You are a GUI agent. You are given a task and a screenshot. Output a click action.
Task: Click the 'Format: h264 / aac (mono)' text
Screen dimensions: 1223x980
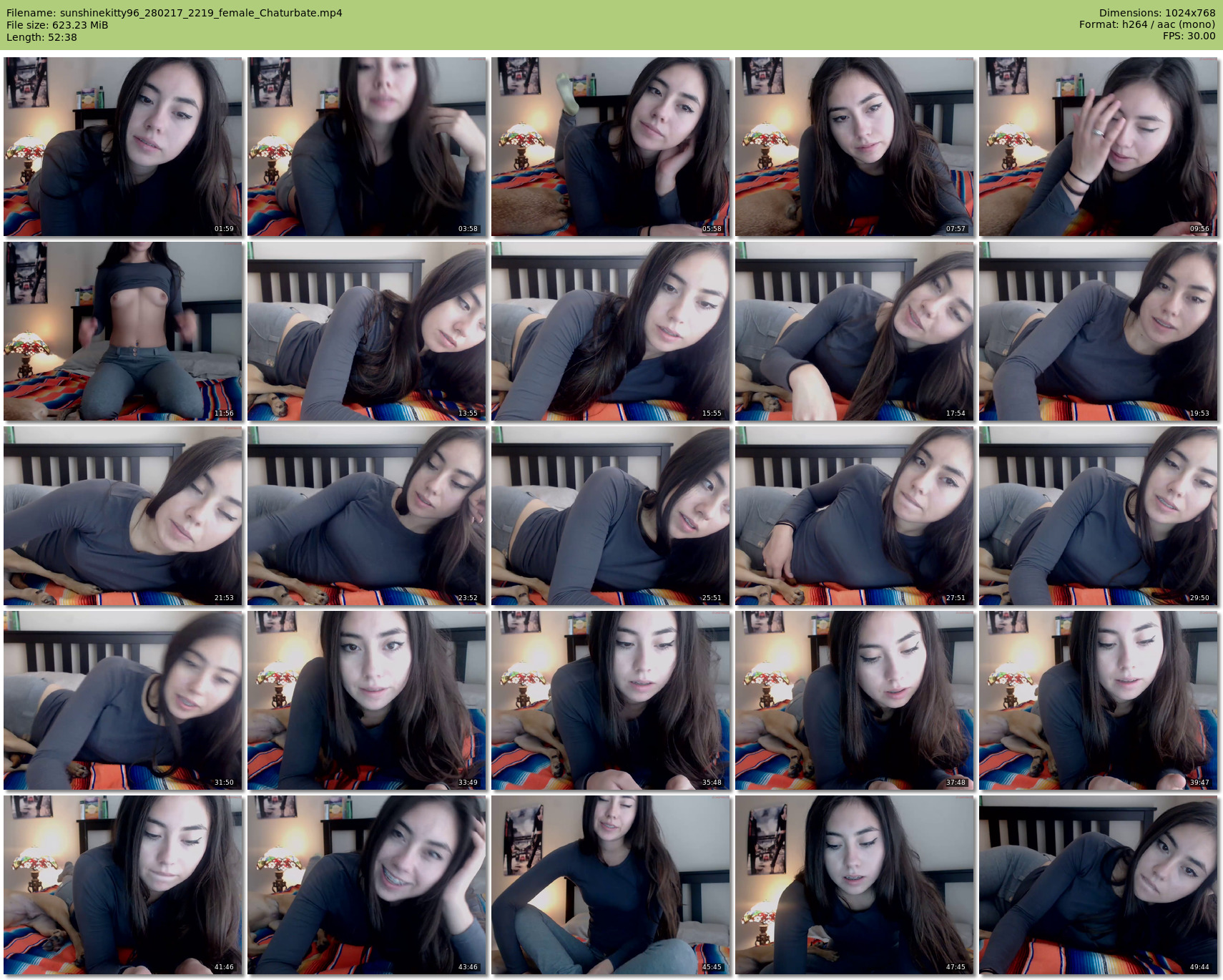[x=1147, y=24]
